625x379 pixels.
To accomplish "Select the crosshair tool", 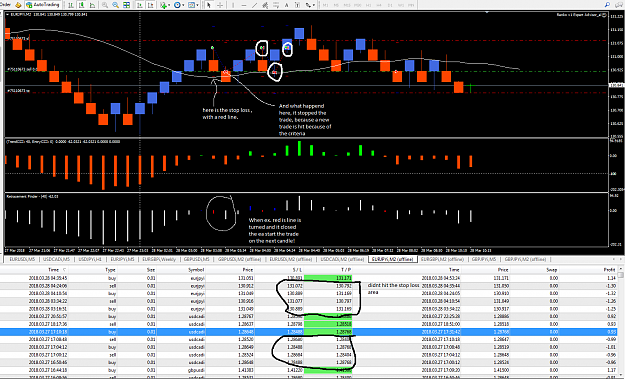I will [x=220, y=5].
